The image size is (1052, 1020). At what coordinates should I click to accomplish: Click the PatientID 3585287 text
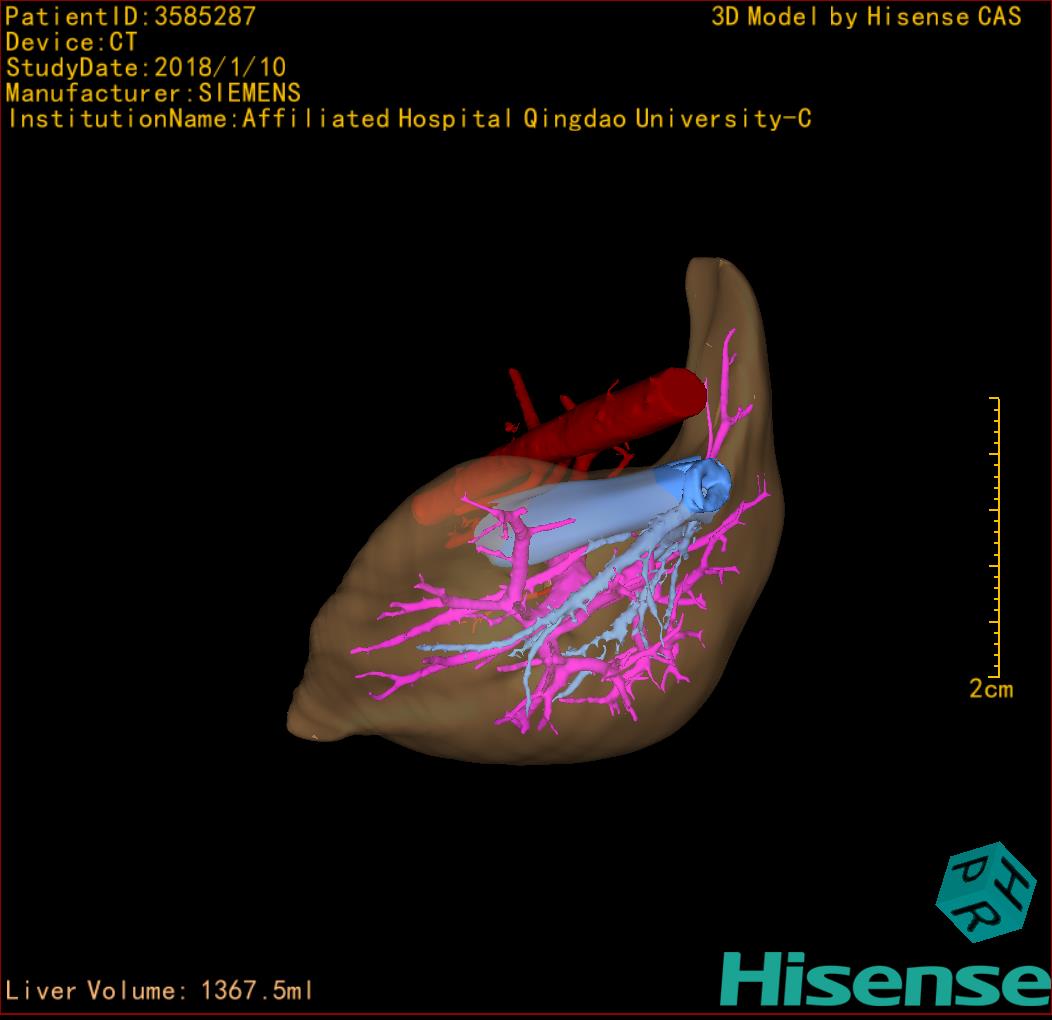(131, 16)
